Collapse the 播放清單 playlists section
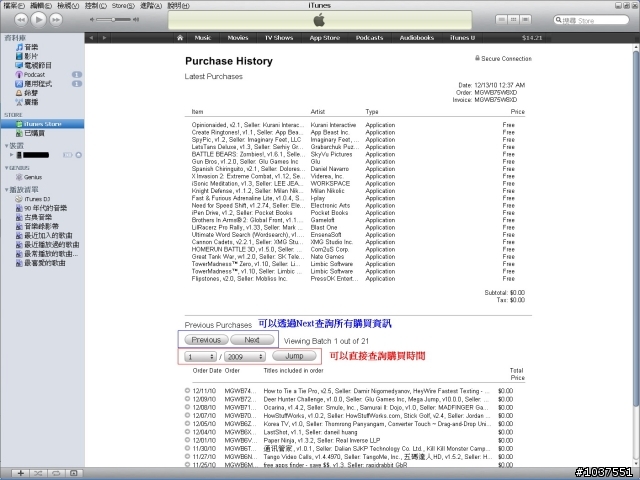640x480 pixels. [x=7, y=190]
